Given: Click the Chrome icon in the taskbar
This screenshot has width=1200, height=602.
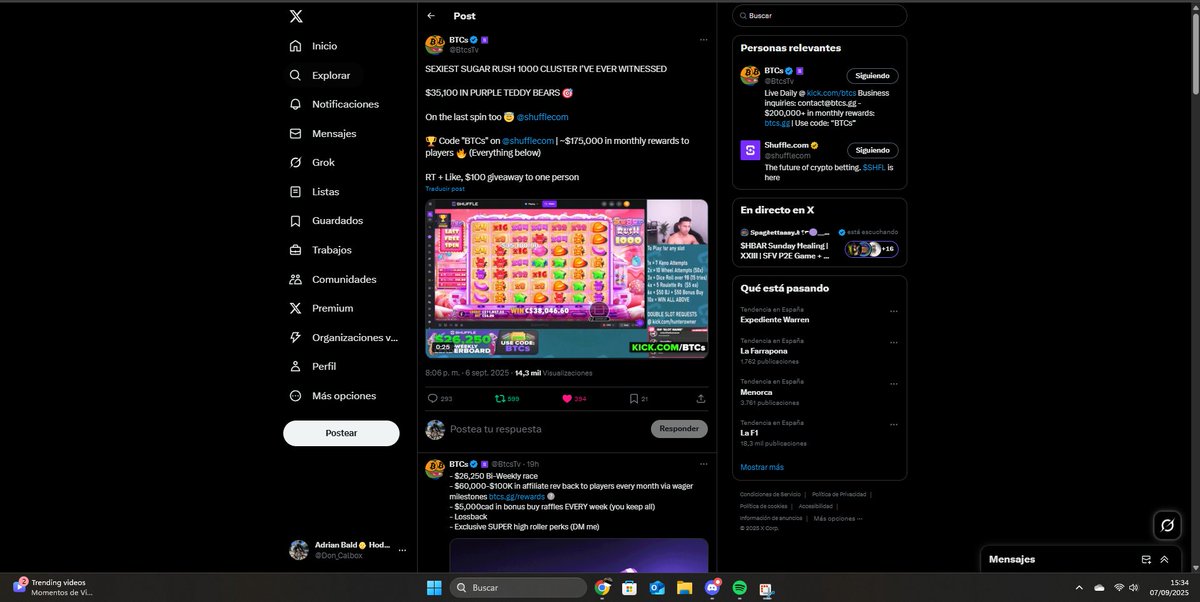Looking at the screenshot, I should pos(602,587).
